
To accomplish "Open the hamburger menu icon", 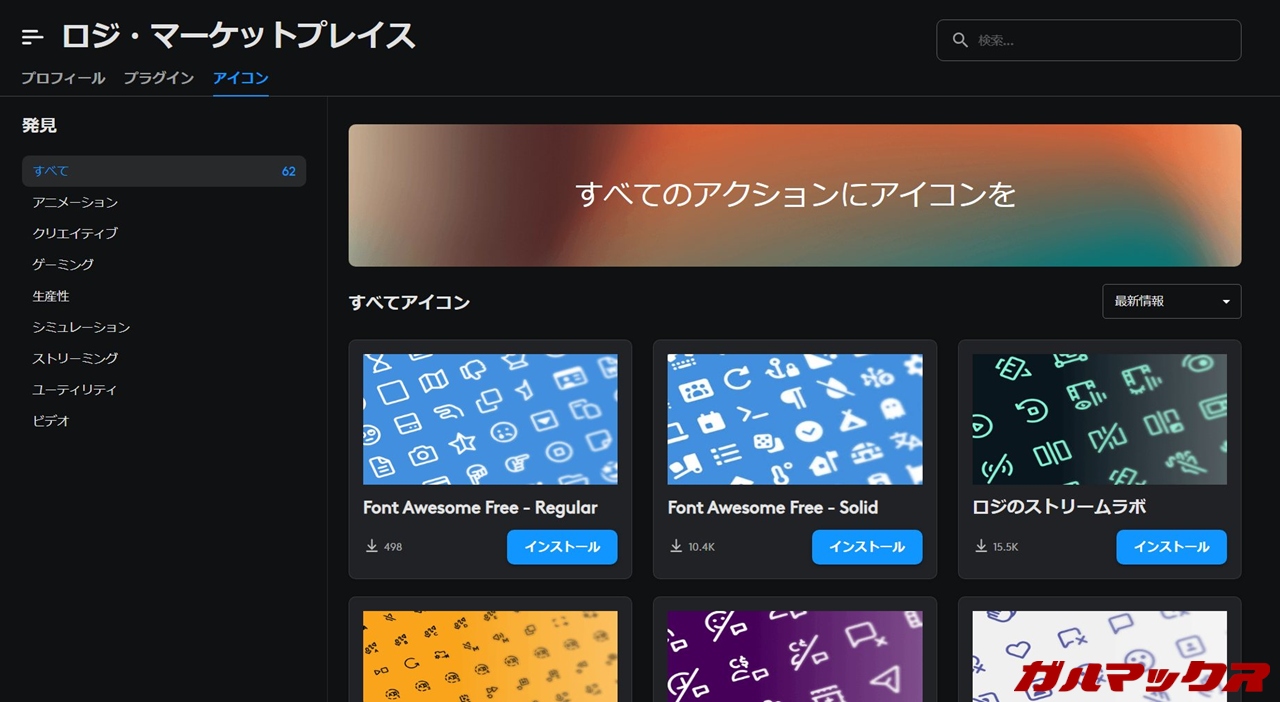I will [x=32, y=38].
